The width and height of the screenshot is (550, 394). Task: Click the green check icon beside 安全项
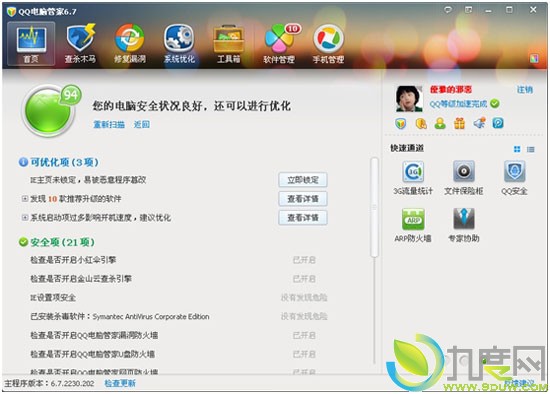pos(23,242)
